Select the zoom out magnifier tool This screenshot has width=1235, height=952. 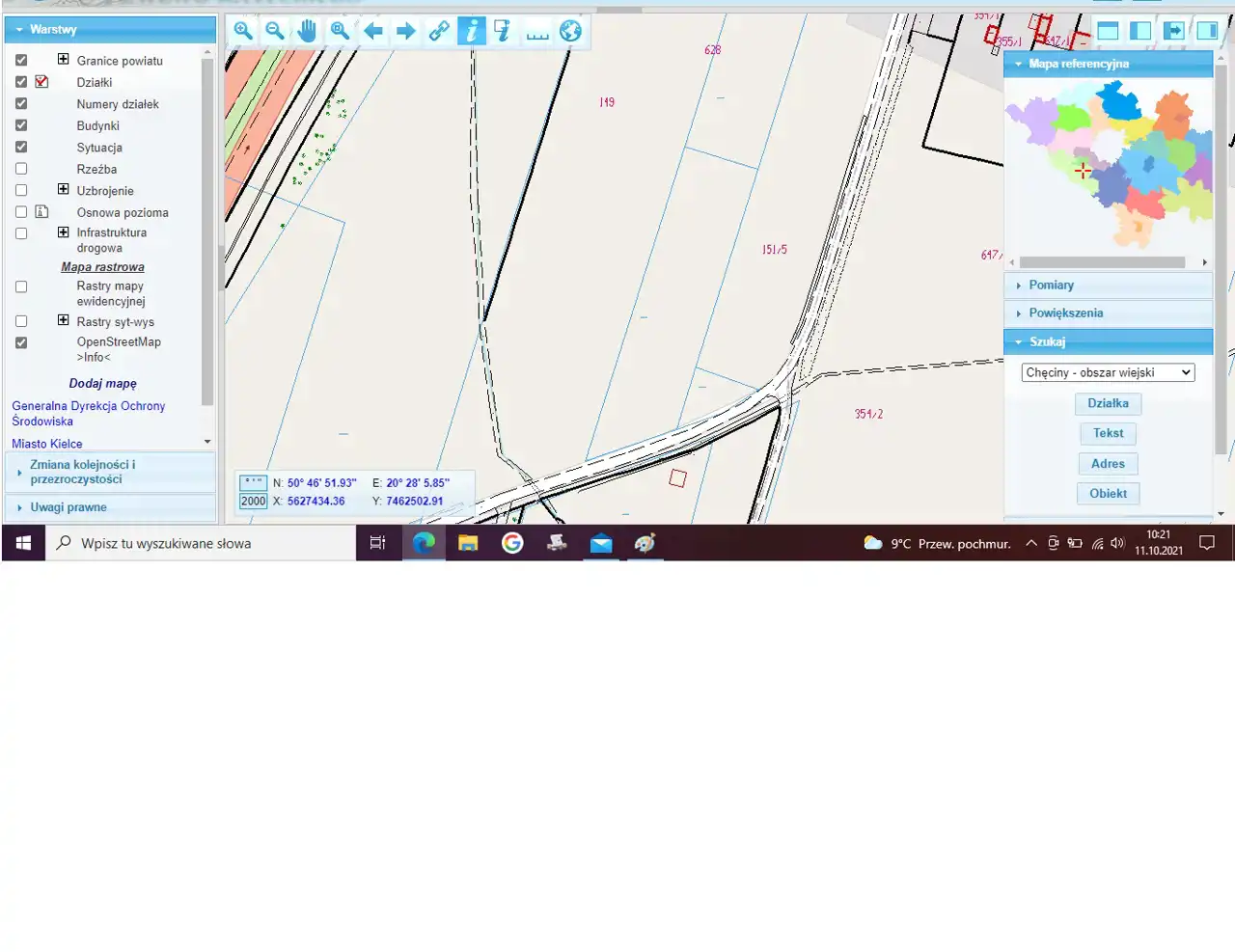tap(275, 31)
